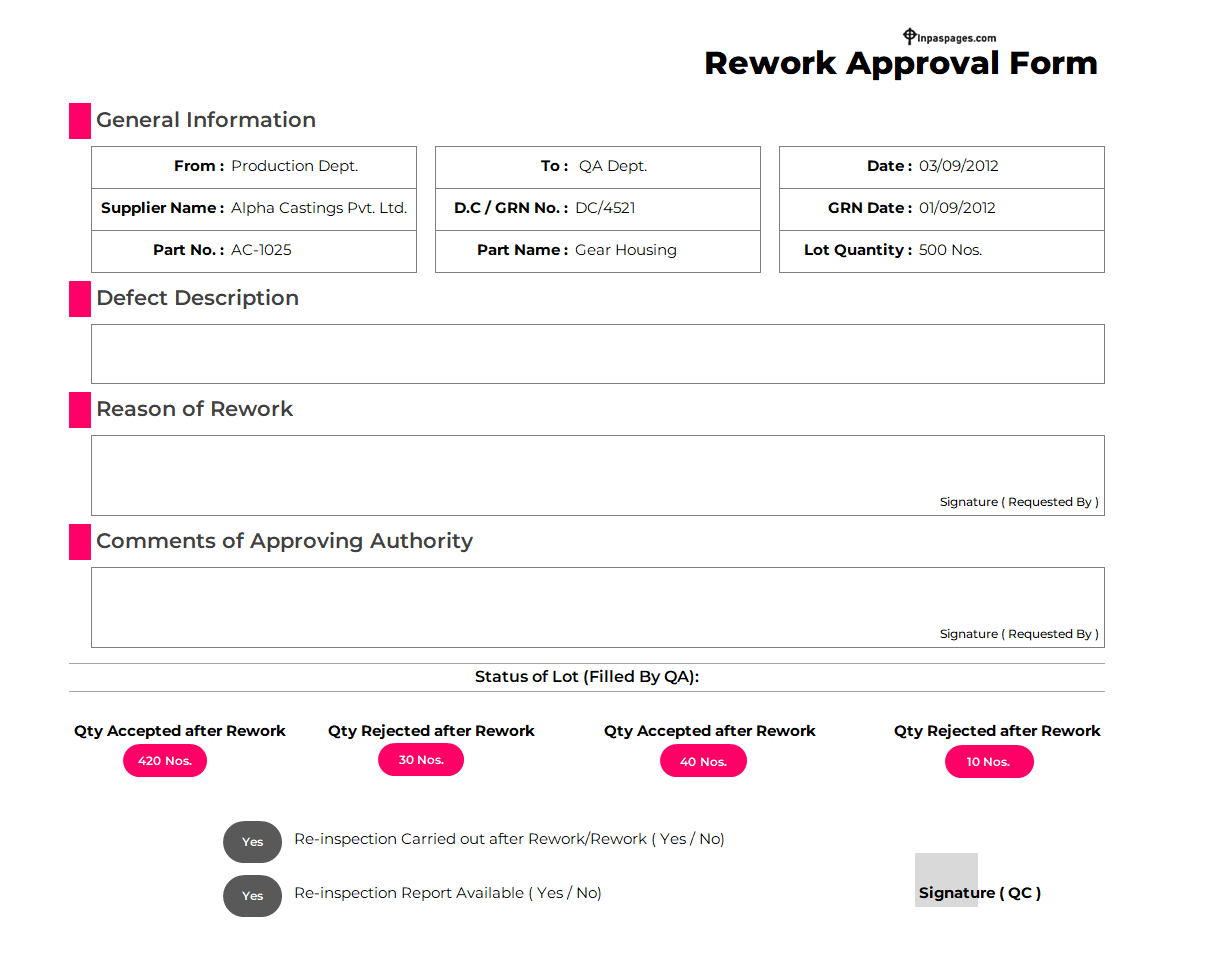Click the Date field showing 03/09/2012
Viewport: 1214px width, 974px height.
(958, 167)
